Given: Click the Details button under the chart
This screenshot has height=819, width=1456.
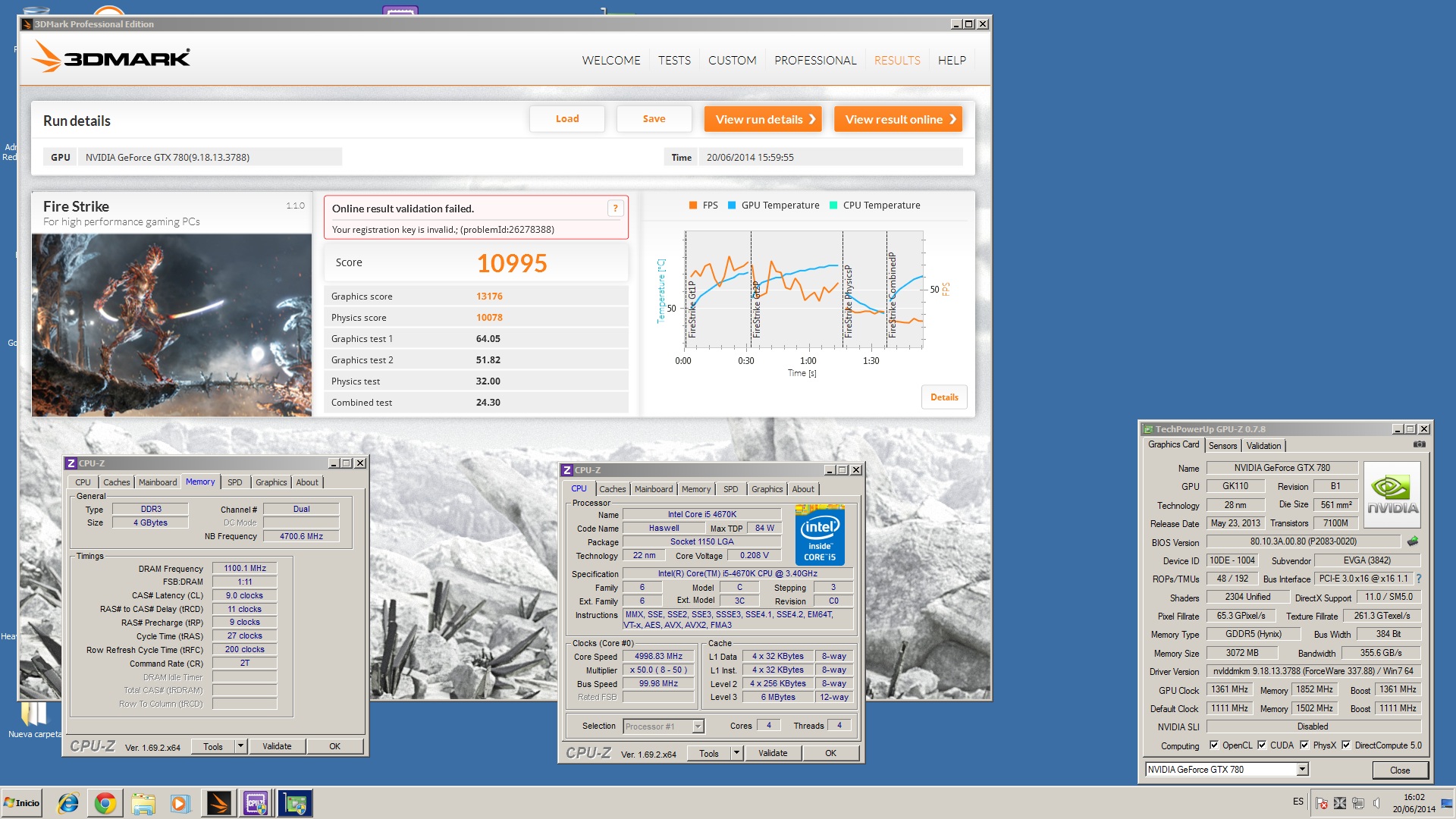Looking at the screenshot, I should 944,397.
